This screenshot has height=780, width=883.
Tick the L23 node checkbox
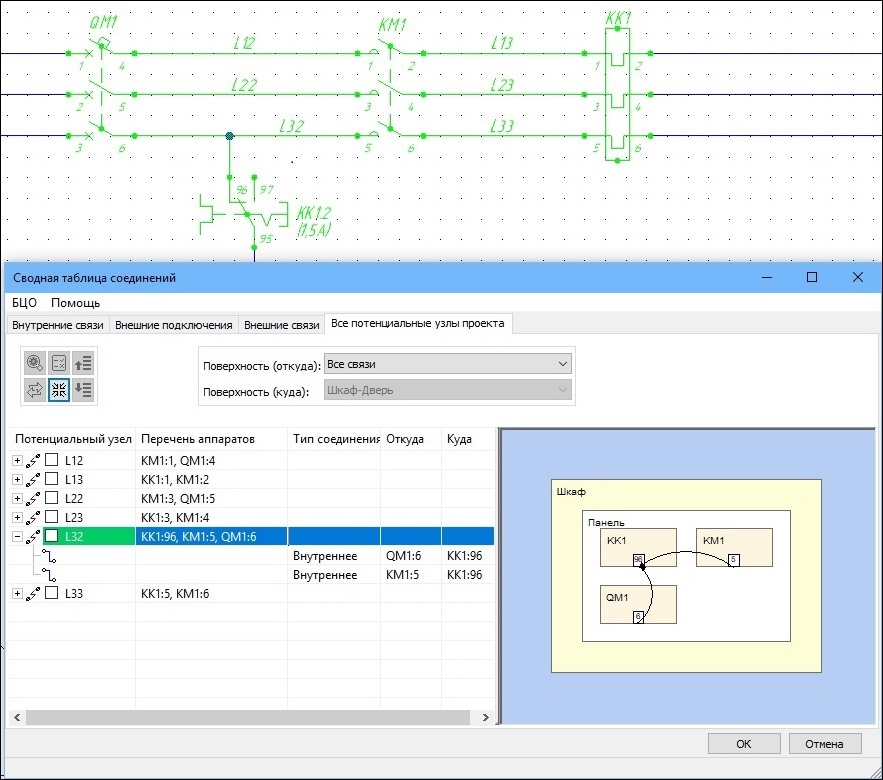coord(51,518)
